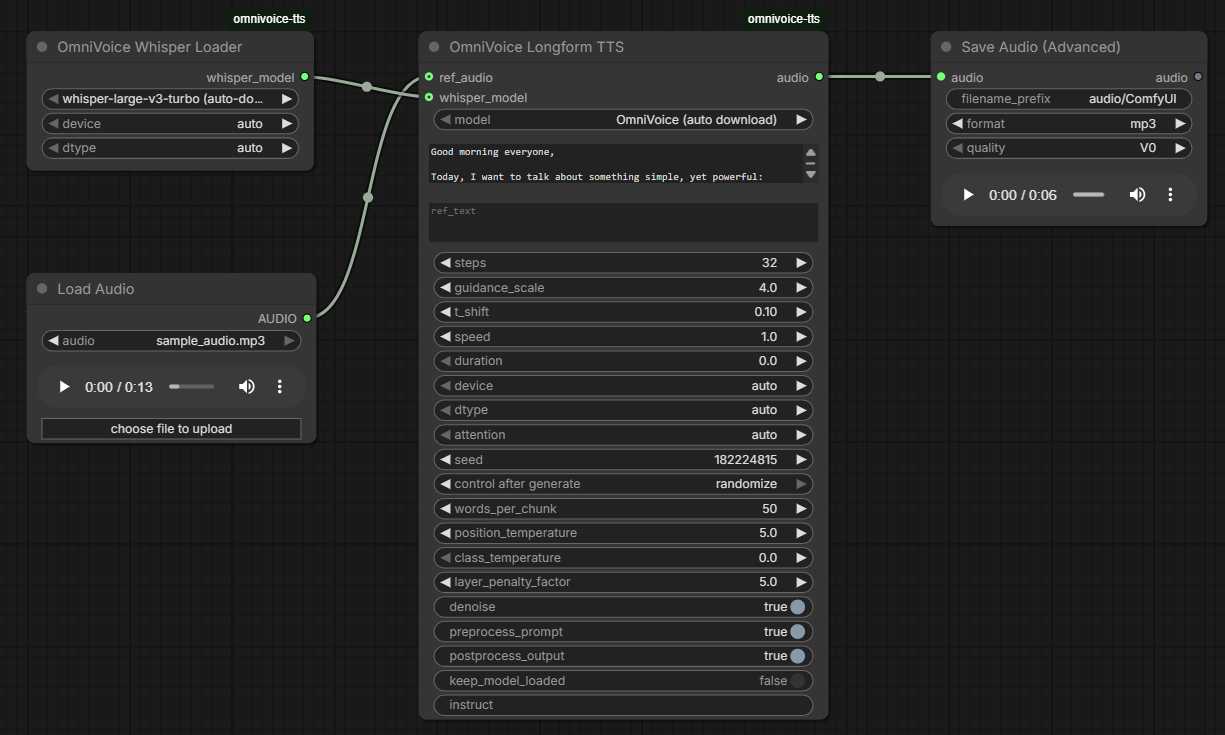The image size is (1225, 735).
Task: Decrease steps value with left arrow
Action: 445,263
